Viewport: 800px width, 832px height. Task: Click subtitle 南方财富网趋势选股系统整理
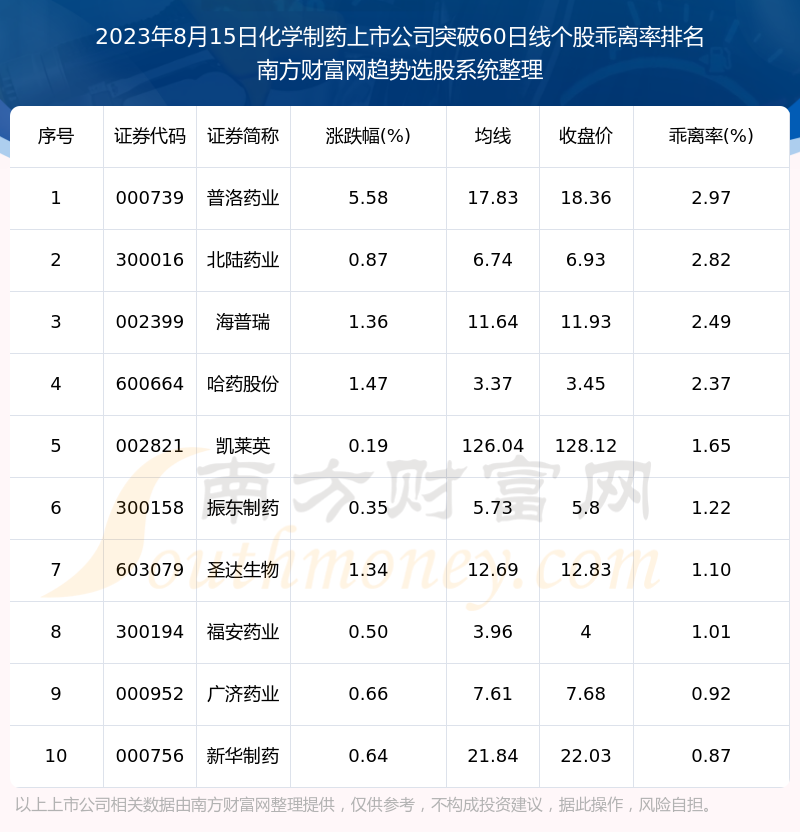(400, 71)
